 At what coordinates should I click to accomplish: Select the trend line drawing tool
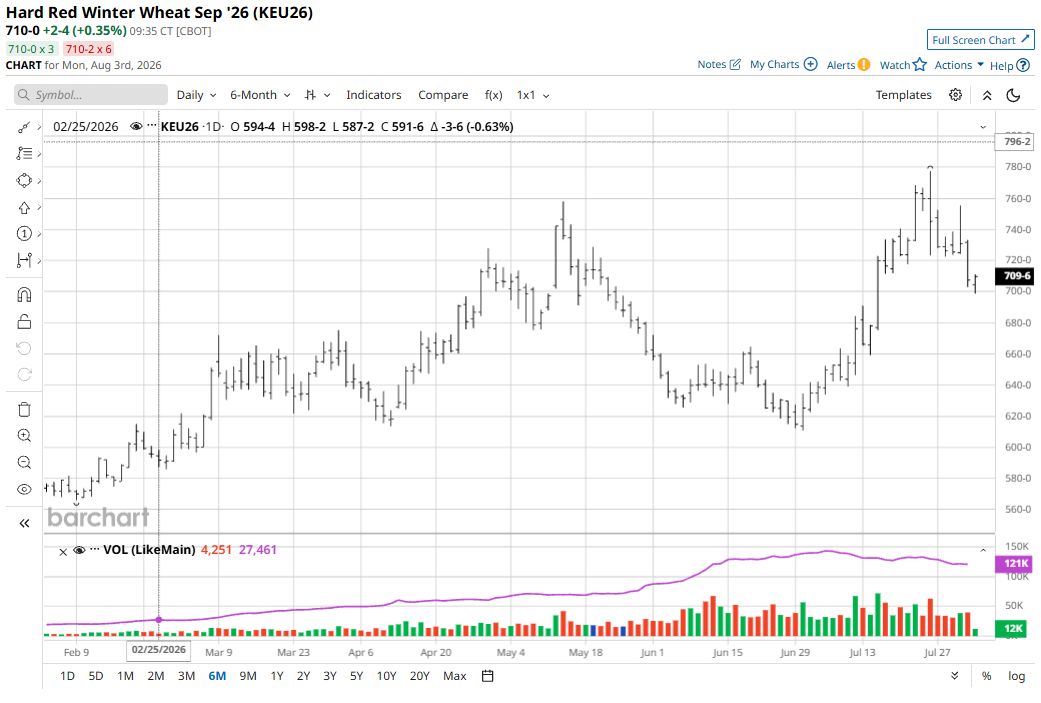24,127
